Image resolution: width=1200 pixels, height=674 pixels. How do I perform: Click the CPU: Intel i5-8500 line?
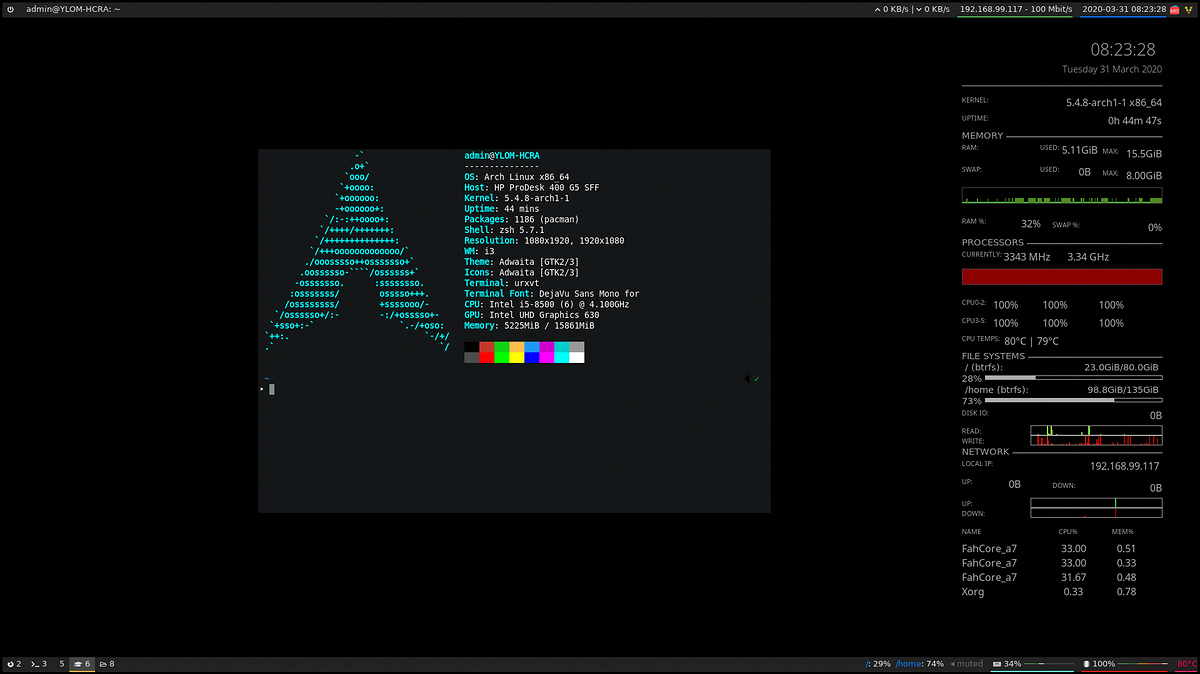pyautogui.click(x=546, y=304)
